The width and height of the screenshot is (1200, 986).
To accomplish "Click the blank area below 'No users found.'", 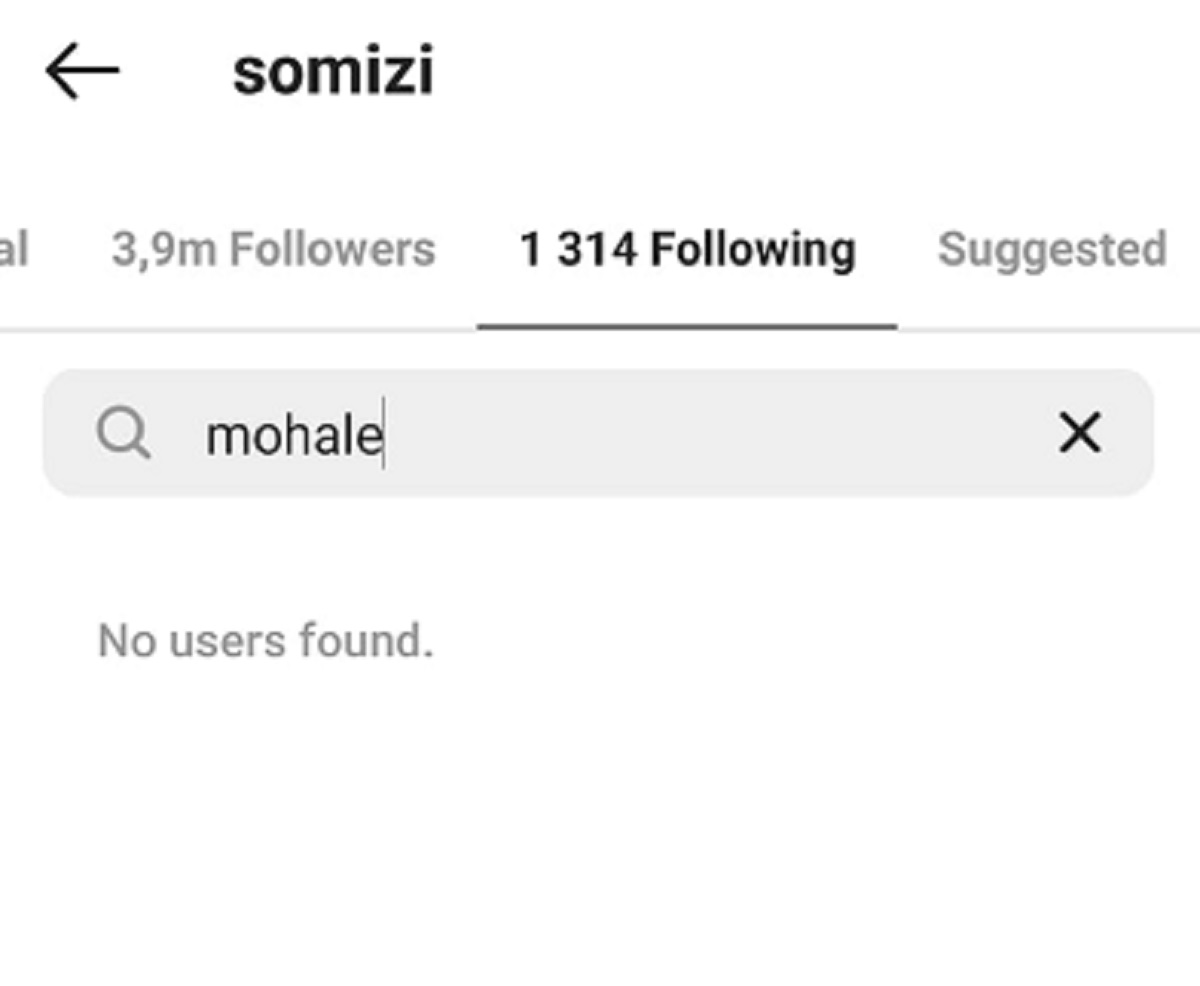I will click(600, 820).
